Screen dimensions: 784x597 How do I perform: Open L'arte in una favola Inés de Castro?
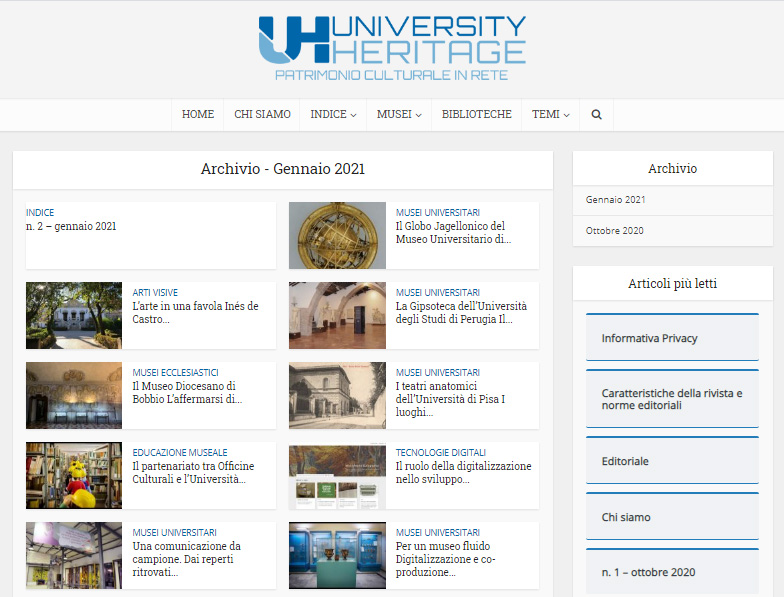[195, 312]
